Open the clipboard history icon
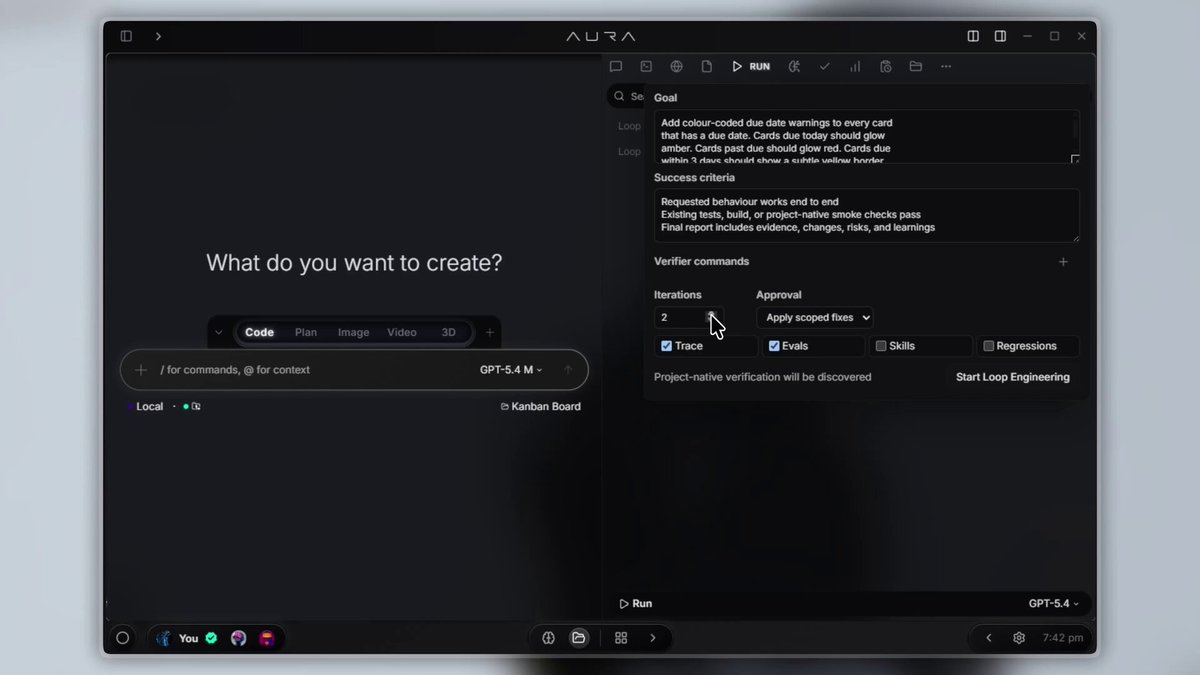Viewport: 1200px width, 675px height. click(x=885, y=66)
